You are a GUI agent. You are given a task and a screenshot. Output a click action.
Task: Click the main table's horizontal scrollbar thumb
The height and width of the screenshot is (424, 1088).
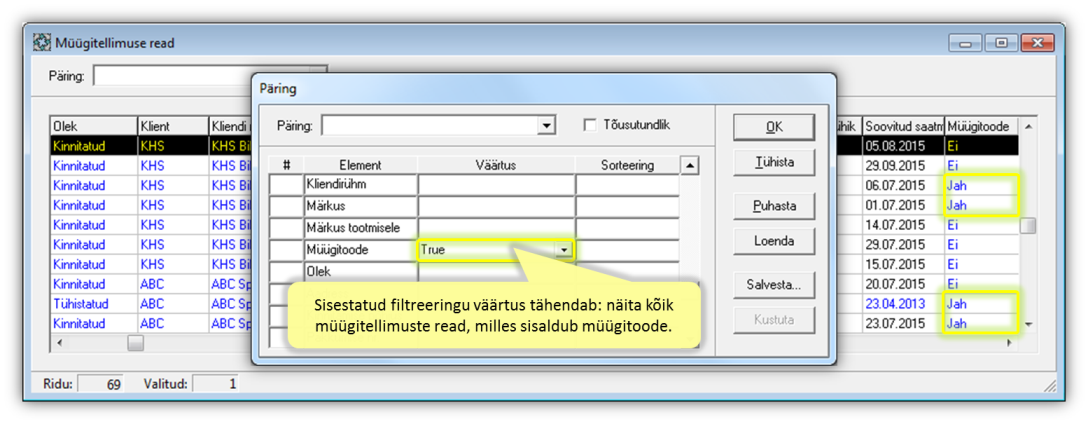pyautogui.click(x=136, y=343)
